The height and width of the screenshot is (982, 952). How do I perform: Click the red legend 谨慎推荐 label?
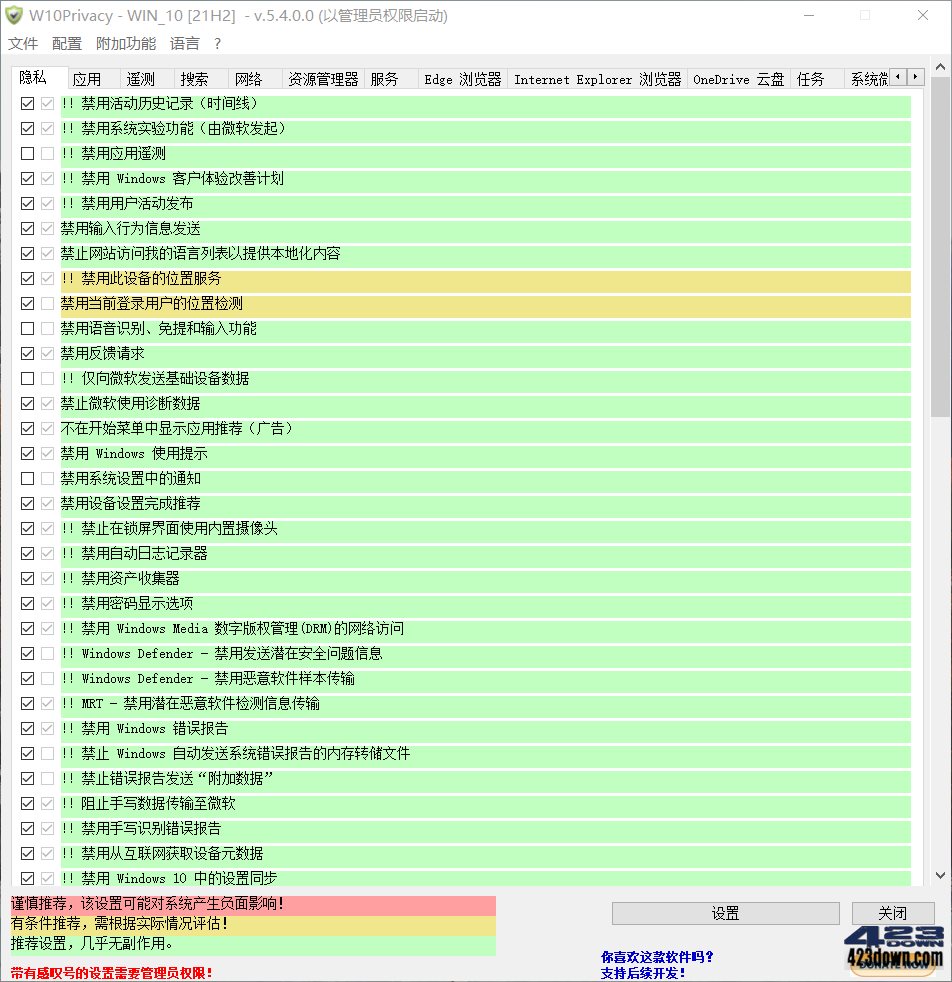pos(253,904)
